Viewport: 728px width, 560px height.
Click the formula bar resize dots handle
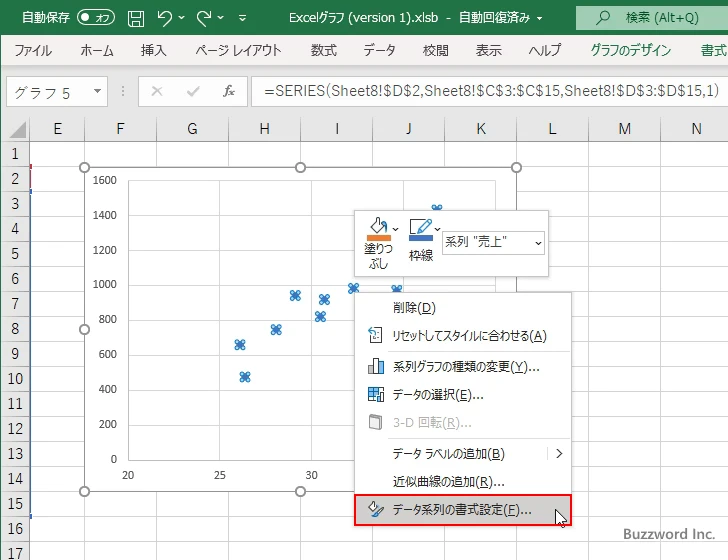123,91
